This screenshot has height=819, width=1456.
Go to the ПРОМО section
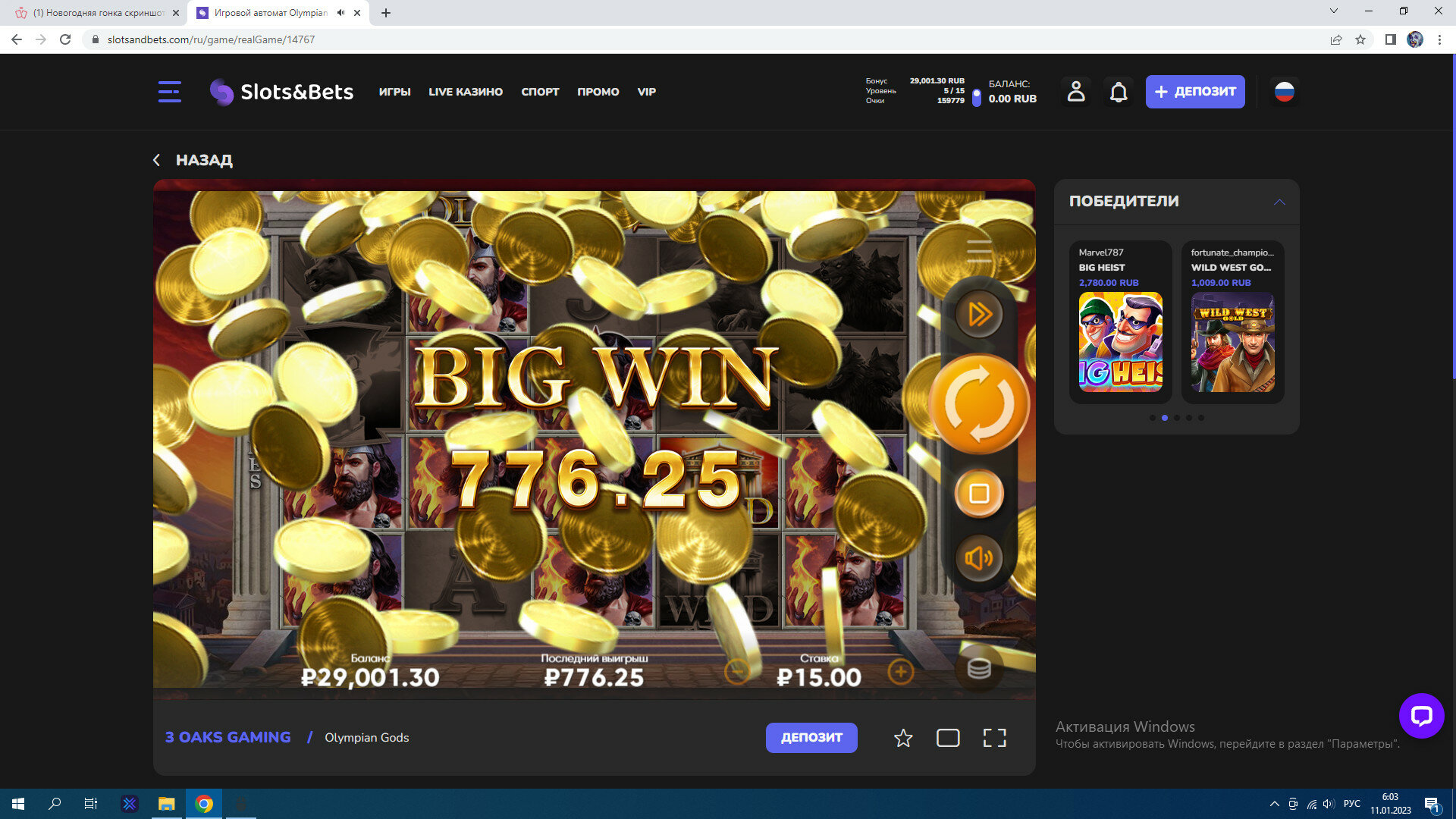[598, 92]
